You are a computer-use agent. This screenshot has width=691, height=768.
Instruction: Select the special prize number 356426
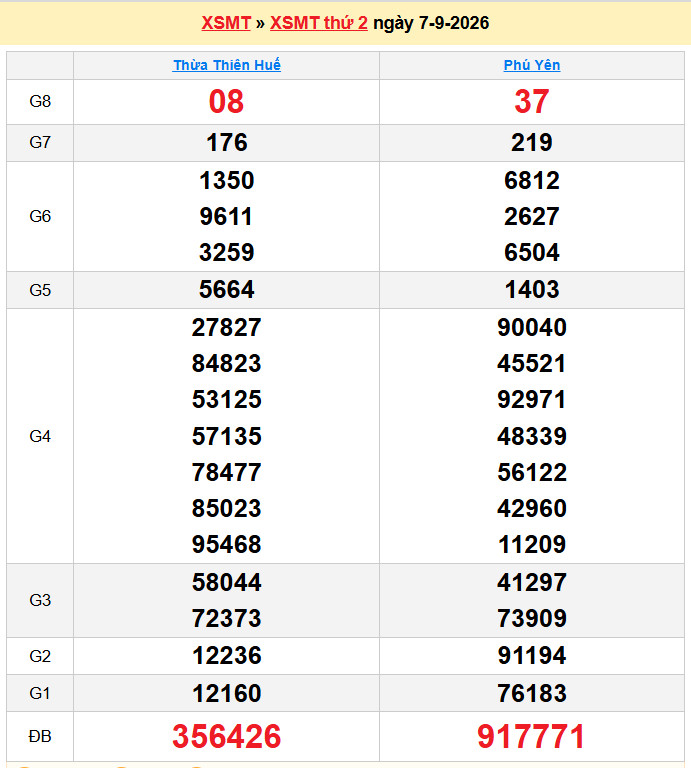click(227, 736)
